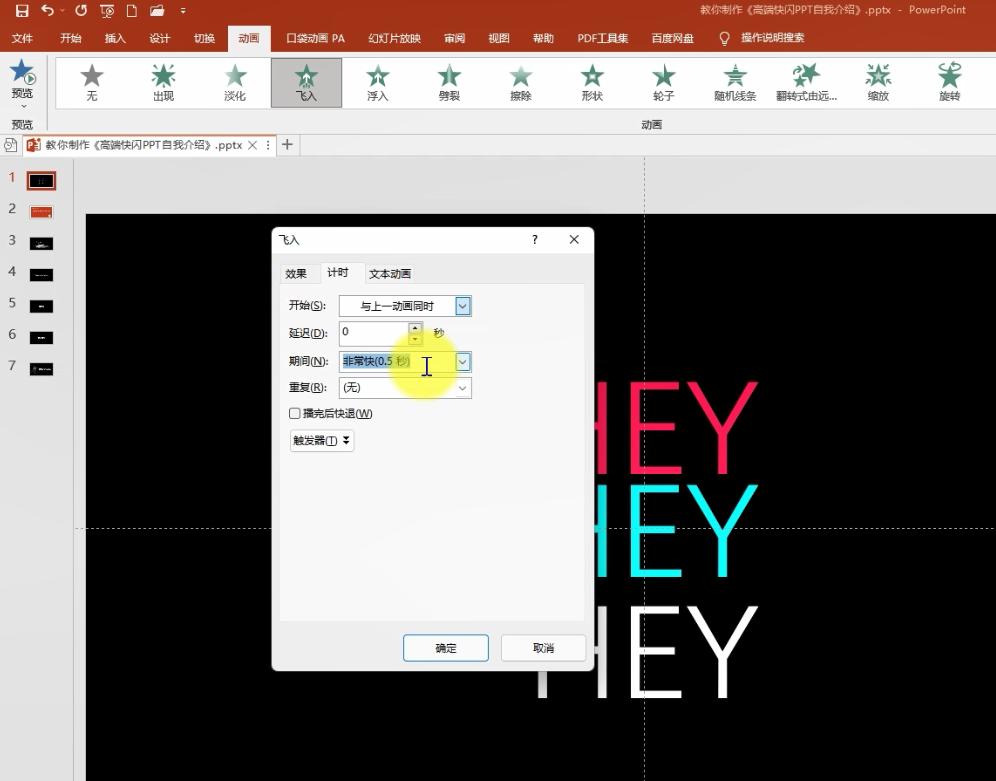Expand the 触发器 triggers section
996x781 pixels.
click(321, 440)
